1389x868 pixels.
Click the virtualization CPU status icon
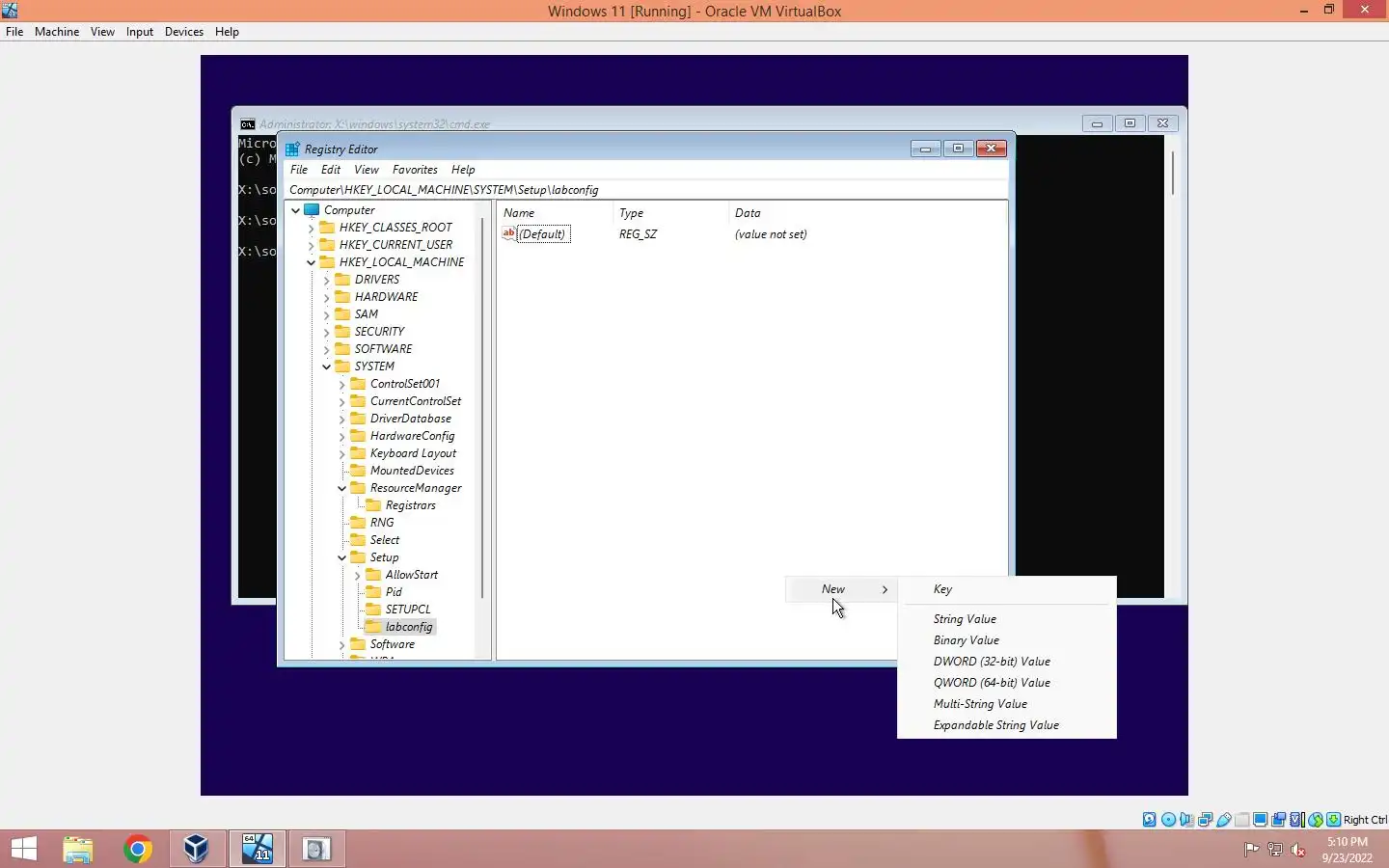click(1296, 820)
